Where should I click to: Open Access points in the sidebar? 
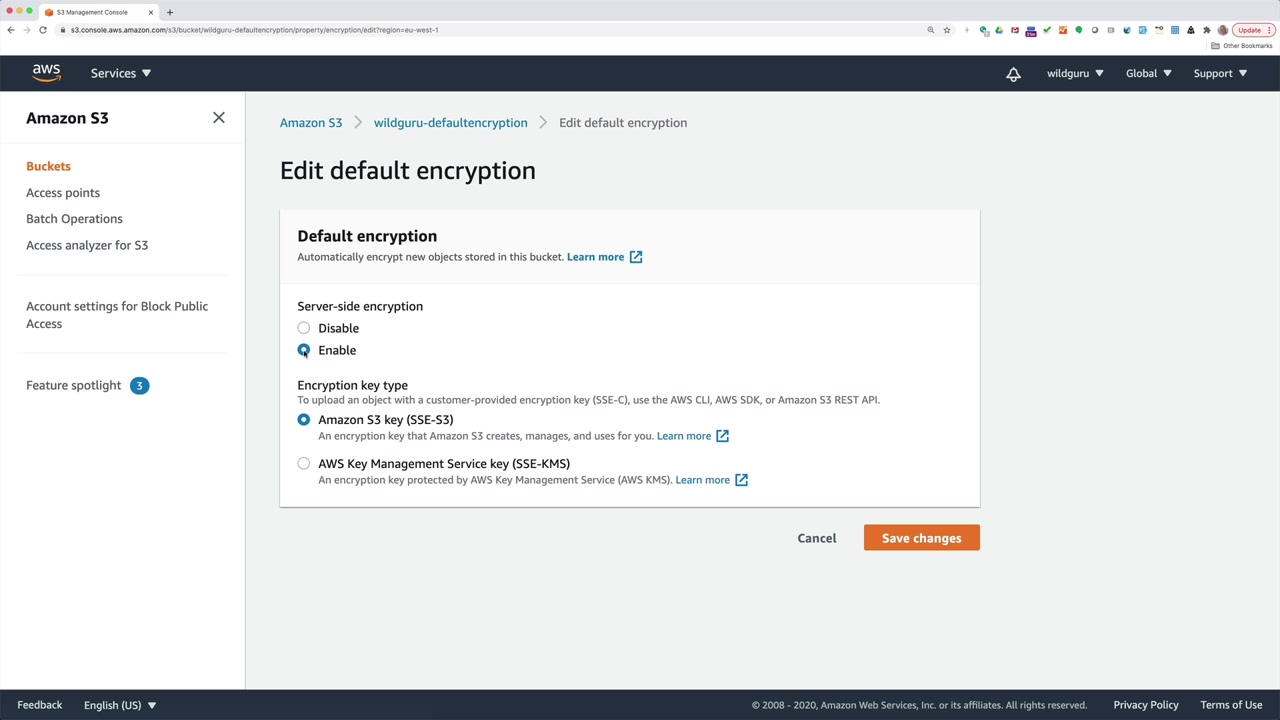click(63, 193)
